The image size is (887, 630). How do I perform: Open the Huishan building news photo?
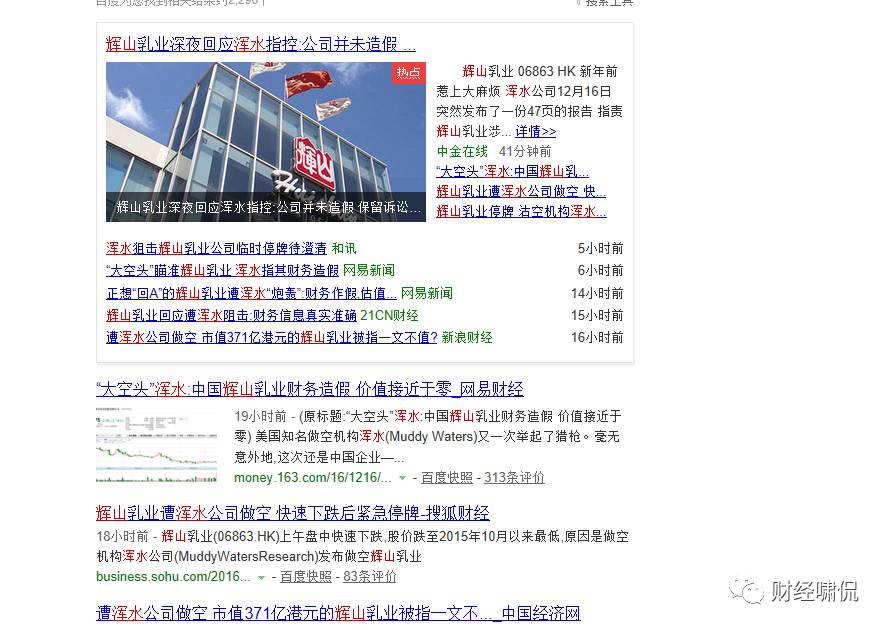pyautogui.click(x=266, y=141)
